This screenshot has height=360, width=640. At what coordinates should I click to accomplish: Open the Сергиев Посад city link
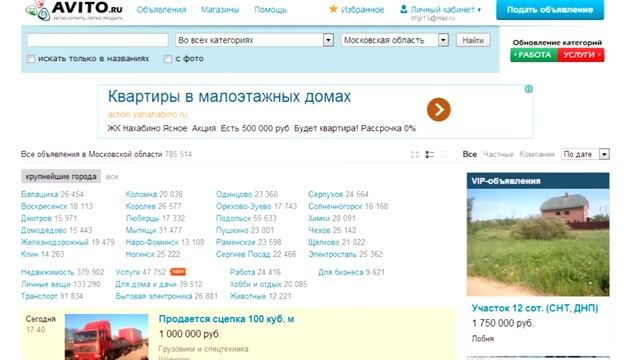243,254
